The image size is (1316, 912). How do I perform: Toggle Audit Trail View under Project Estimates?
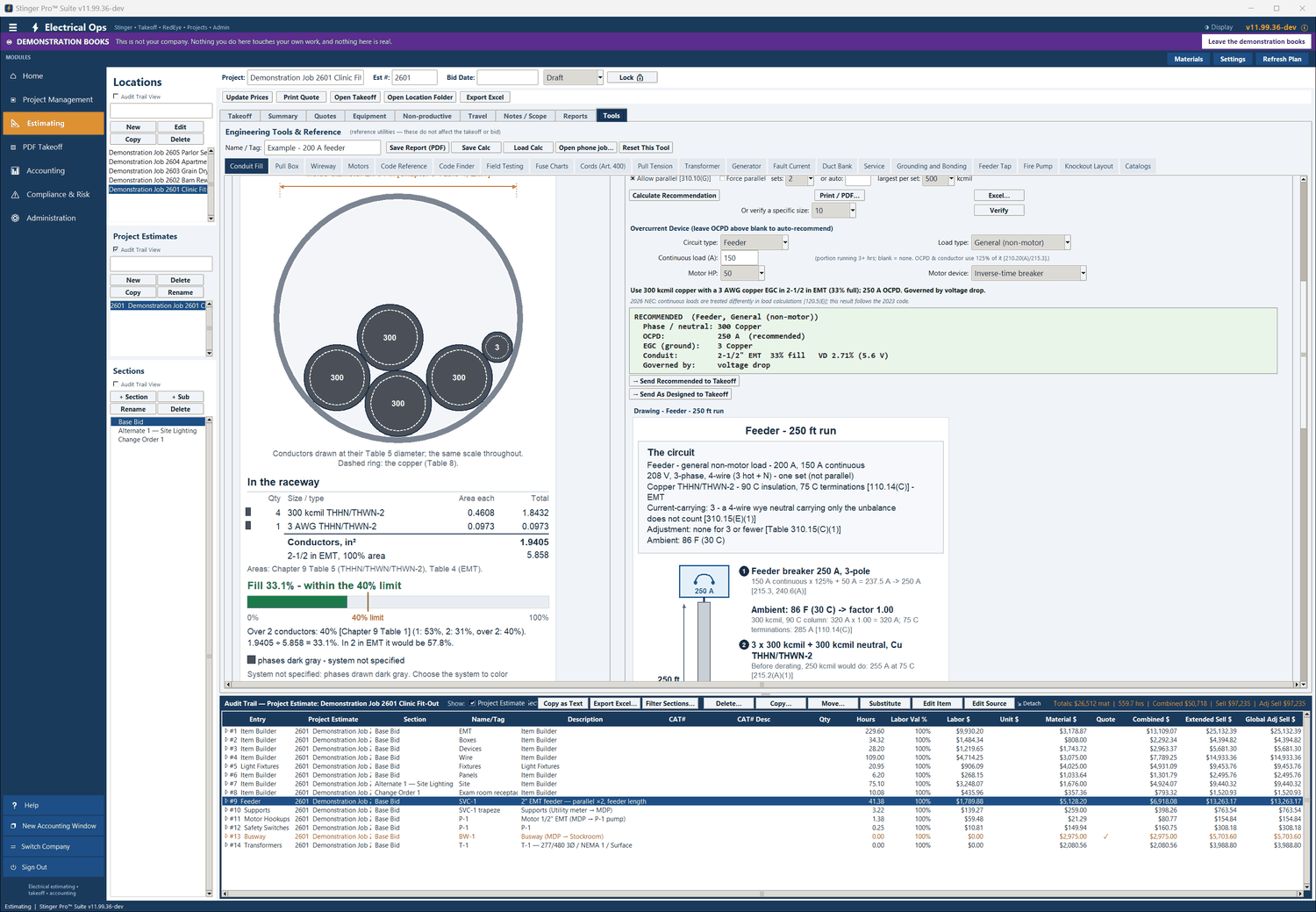[x=116, y=249]
